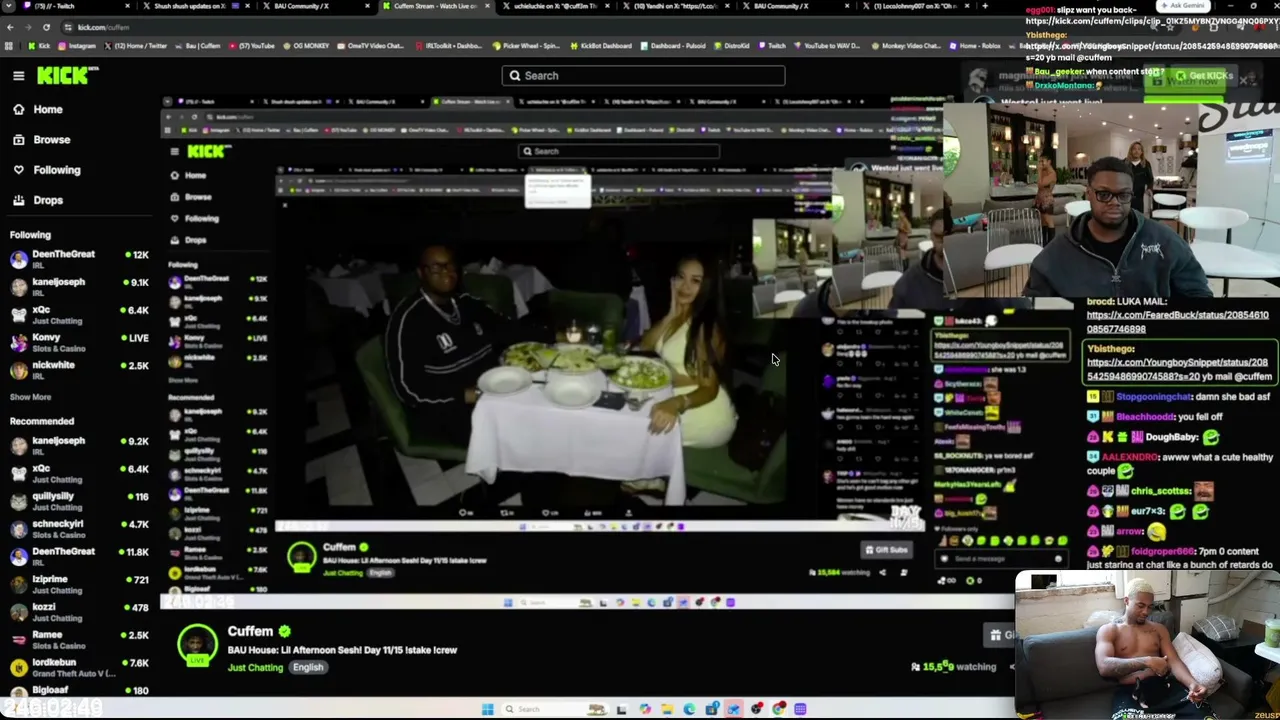Open the purple app on the taskbar
Screen dimensions: 1280x720
coord(800,709)
